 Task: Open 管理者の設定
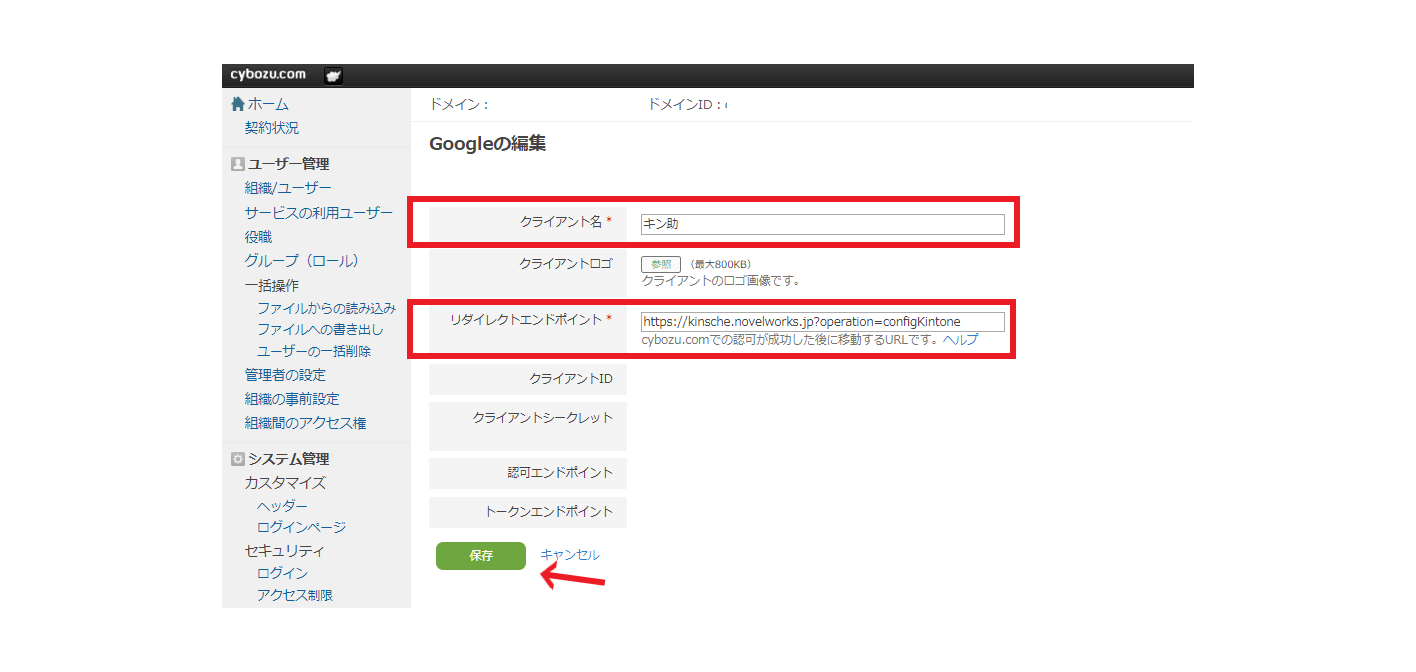[x=285, y=375]
